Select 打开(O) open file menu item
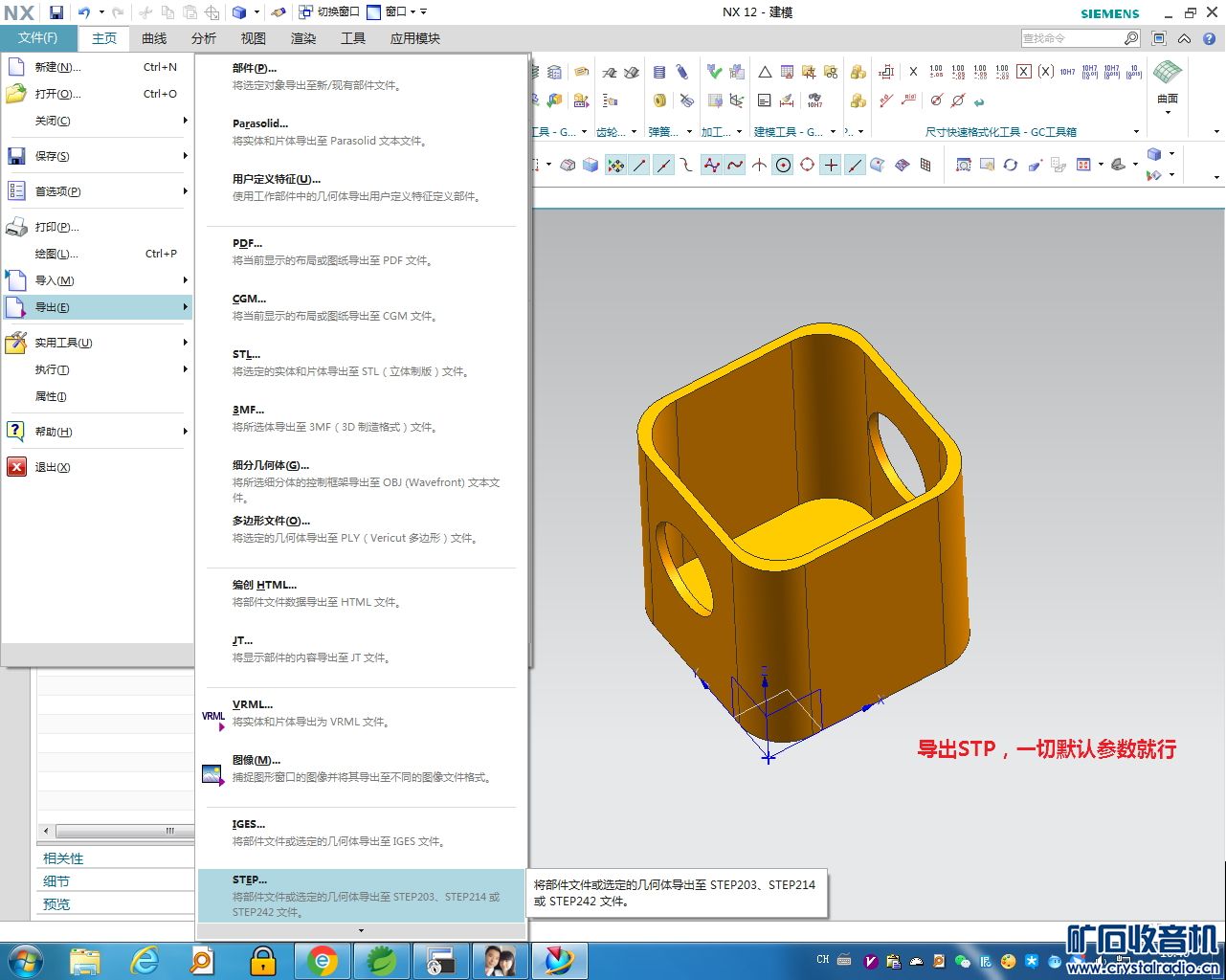Viewport: 1226px width, 980px height. (x=96, y=94)
